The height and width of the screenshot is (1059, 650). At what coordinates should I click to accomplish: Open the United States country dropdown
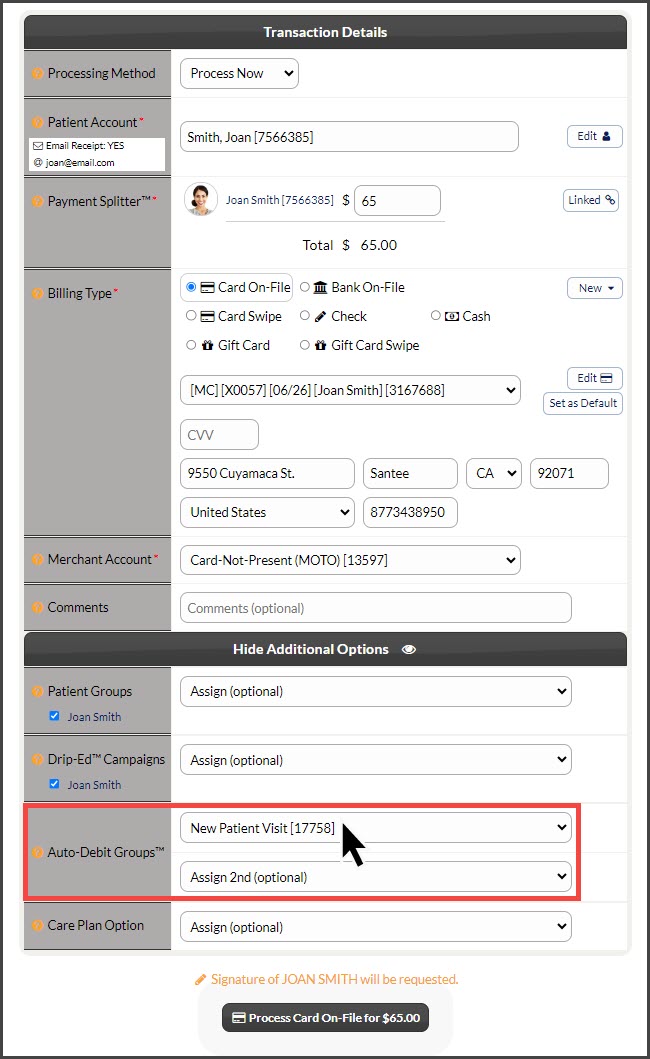(x=267, y=512)
